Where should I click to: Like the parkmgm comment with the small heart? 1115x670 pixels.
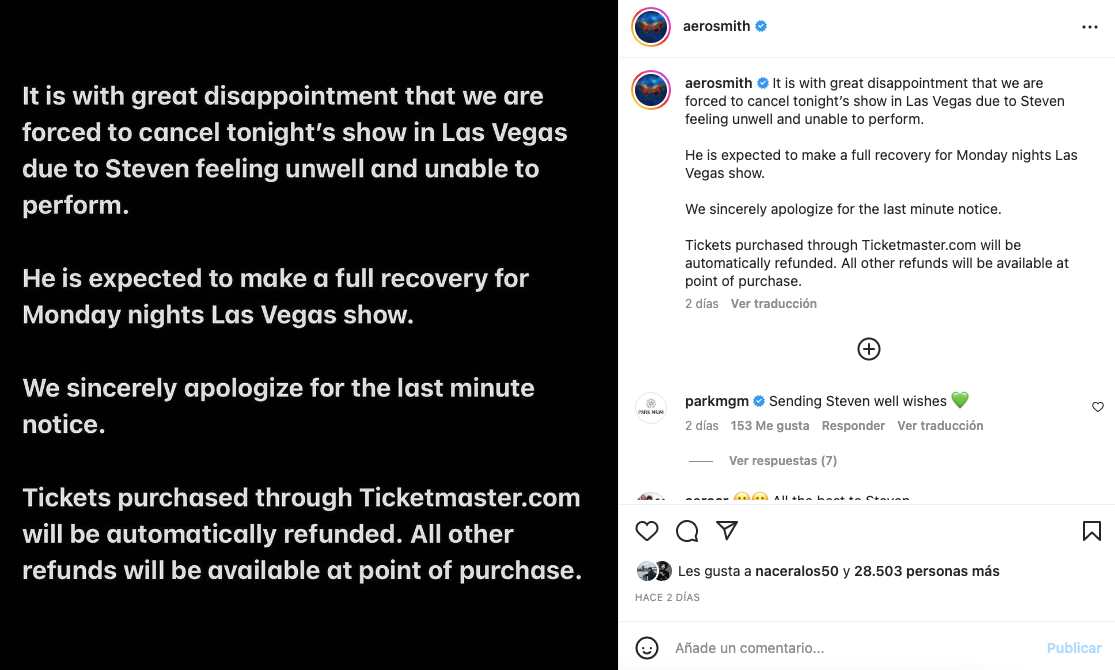point(1097,407)
